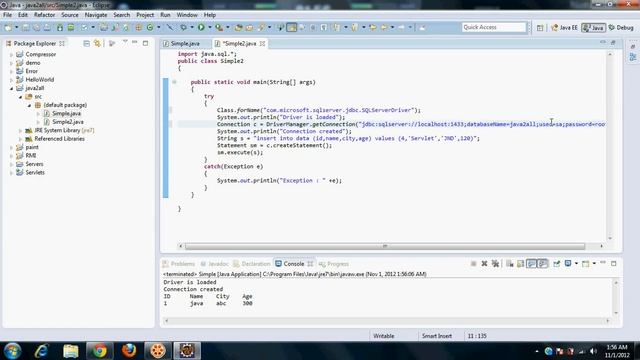
Task: Toggle main method fold marker in editor
Action: tap(174, 82)
